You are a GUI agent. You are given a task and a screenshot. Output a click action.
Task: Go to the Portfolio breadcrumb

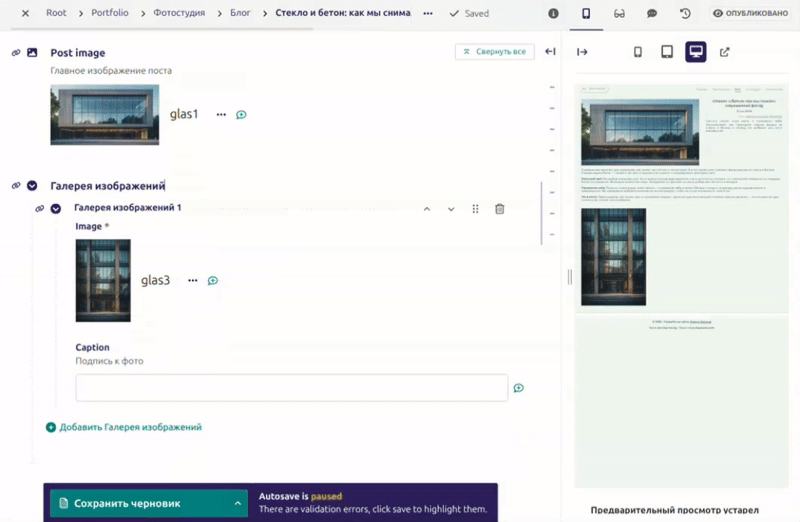coord(110,13)
